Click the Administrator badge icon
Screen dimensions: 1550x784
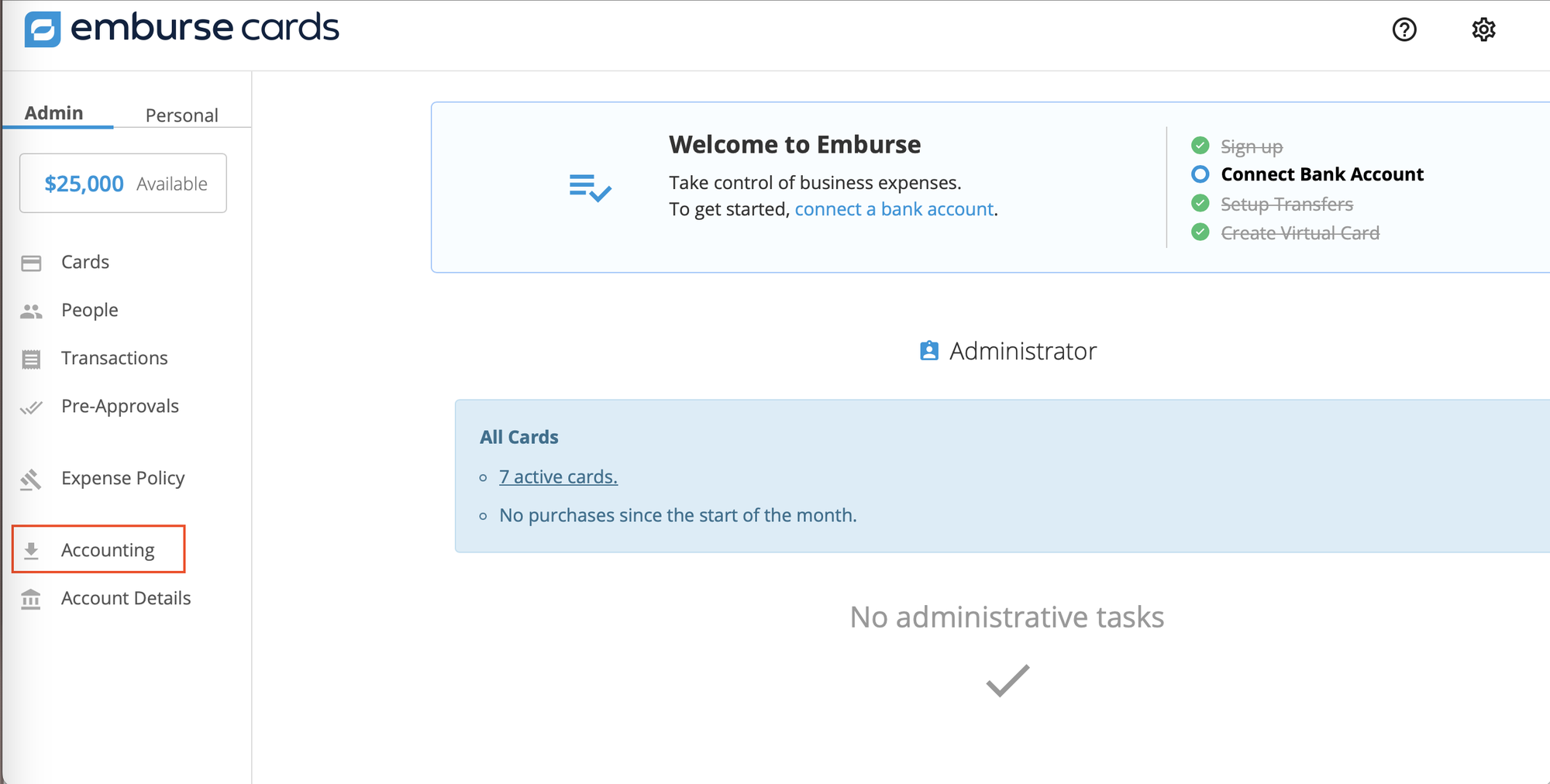click(928, 351)
